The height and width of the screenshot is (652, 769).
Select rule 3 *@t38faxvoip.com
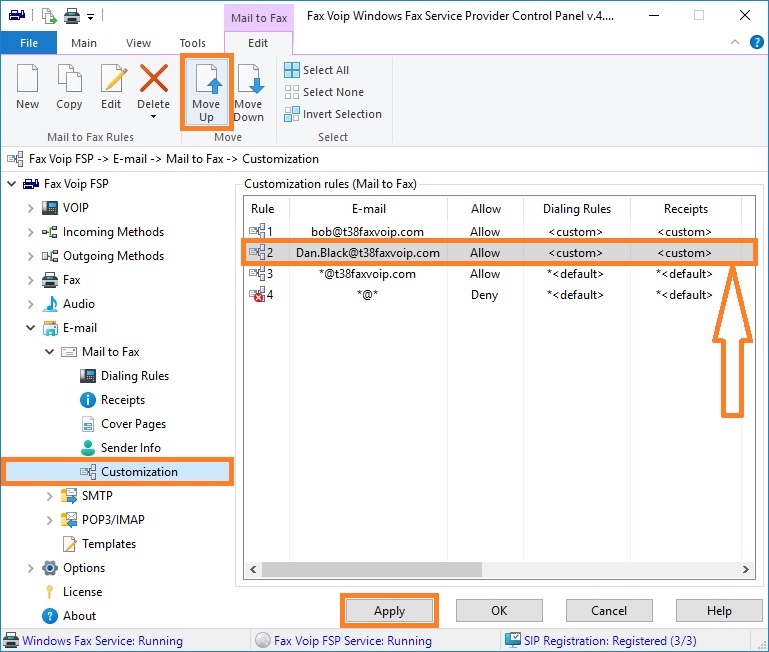pos(499,274)
